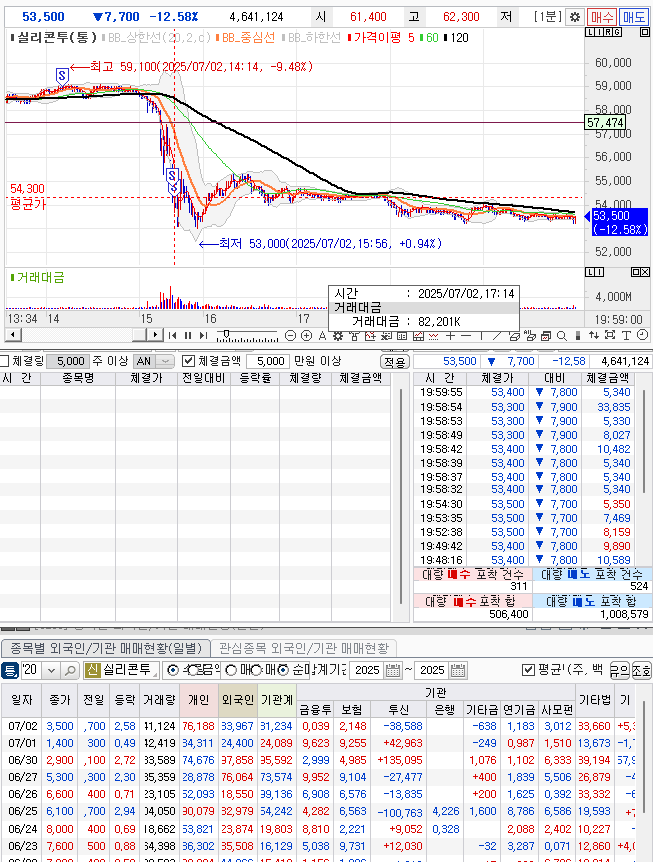Viewport: 653px width, 862px height.
Task: Click chart horizontal scrollbar right arrow
Action: pos(155,335)
